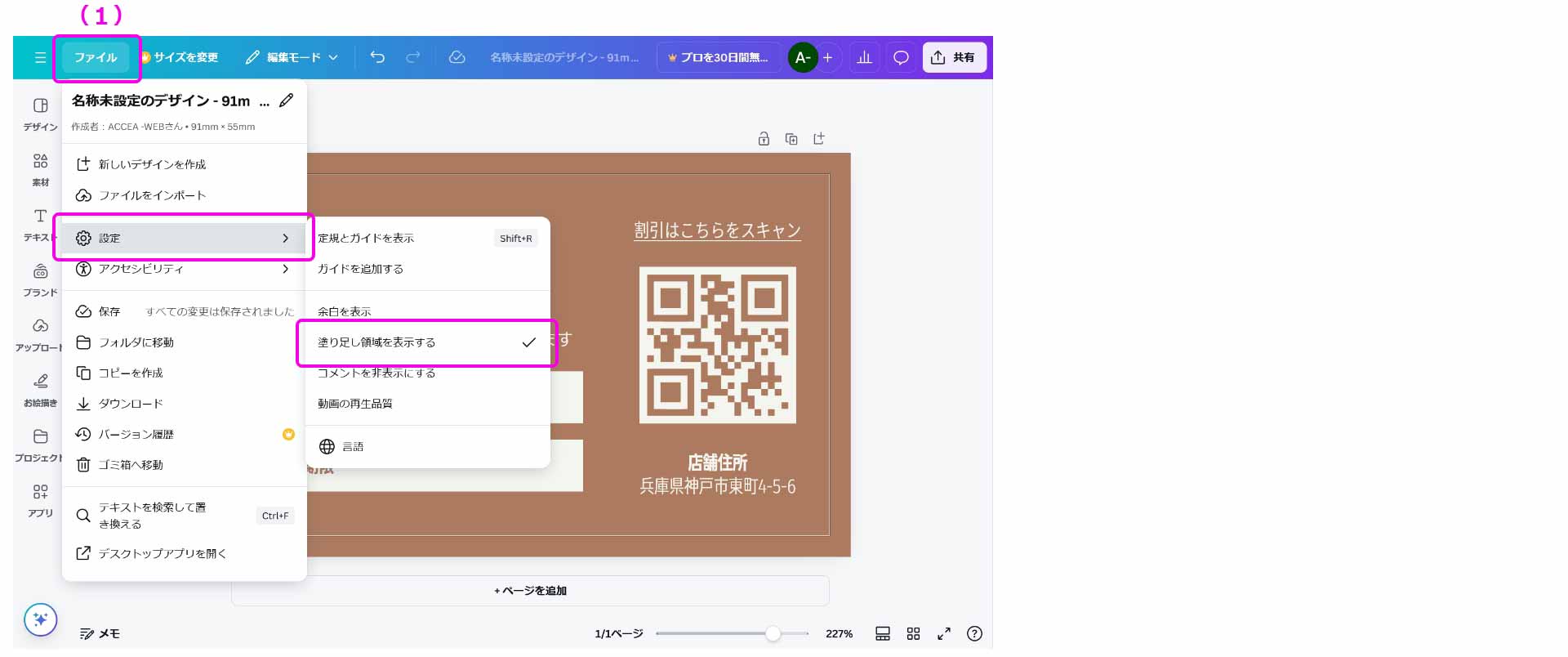Click ガイドを追加する in submenu

[x=427, y=269]
